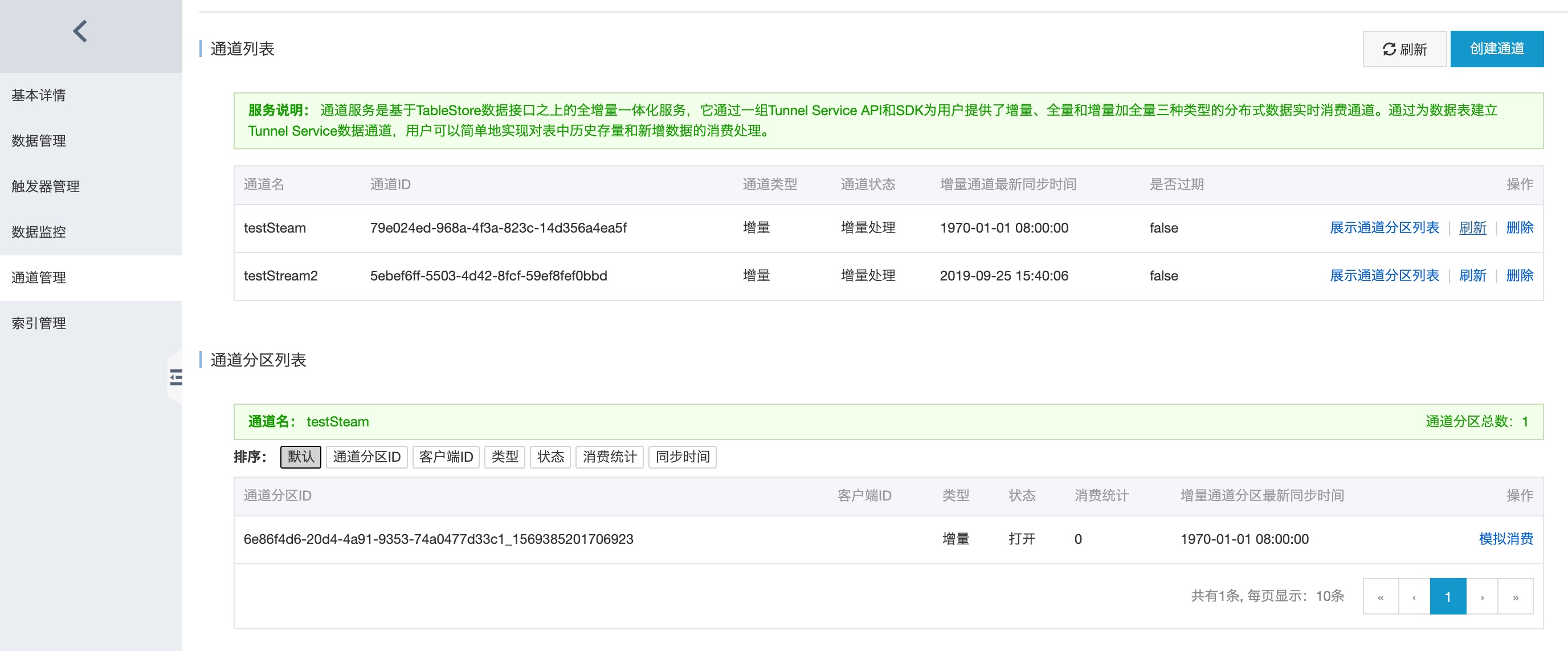Select the 默认 sort option
The height and width of the screenshot is (651, 1568).
pyautogui.click(x=301, y=457)
